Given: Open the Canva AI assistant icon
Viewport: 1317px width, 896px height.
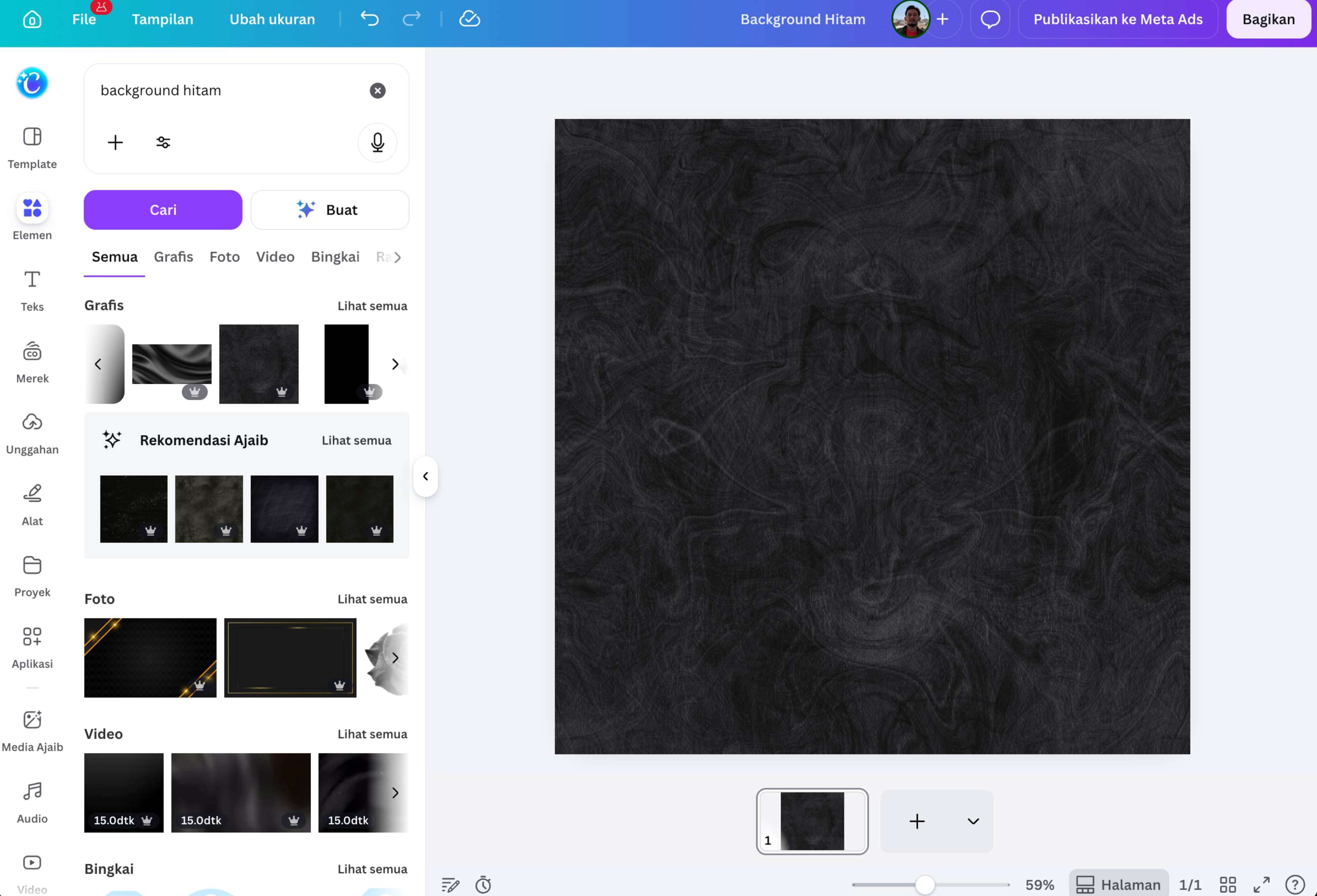Looking at the screenshot, I should pyautogui.click(x=32, y=83).
